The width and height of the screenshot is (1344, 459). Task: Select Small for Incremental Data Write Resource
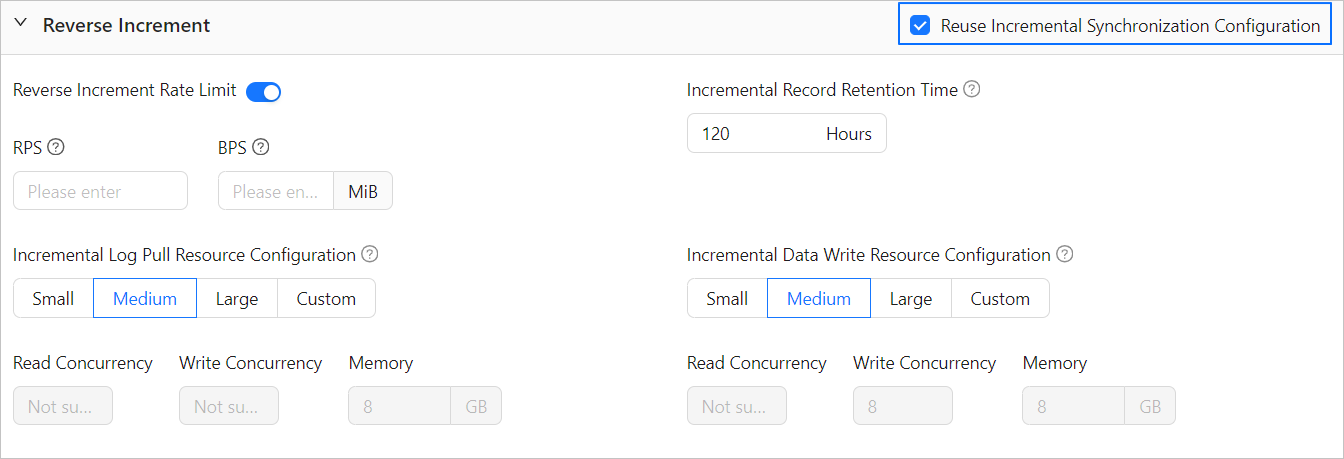(727, 298)
